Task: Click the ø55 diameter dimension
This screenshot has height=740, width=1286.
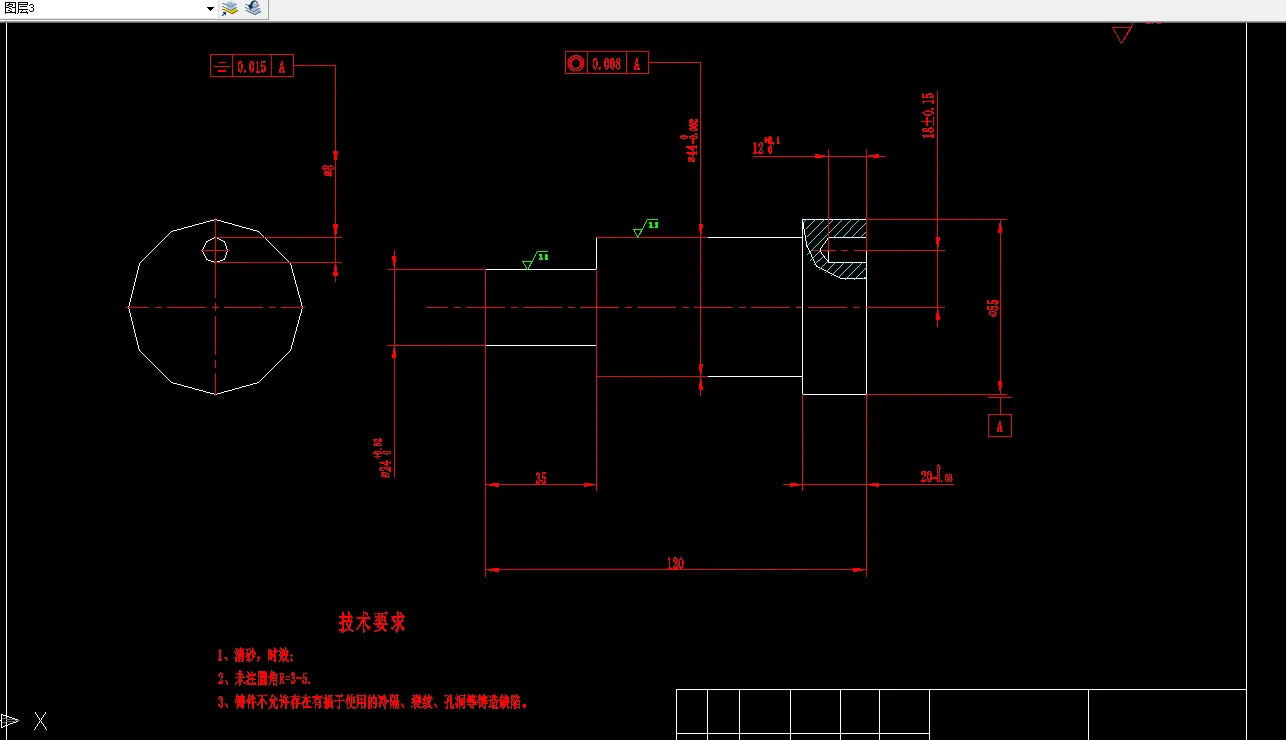Action: click(993, 308)
